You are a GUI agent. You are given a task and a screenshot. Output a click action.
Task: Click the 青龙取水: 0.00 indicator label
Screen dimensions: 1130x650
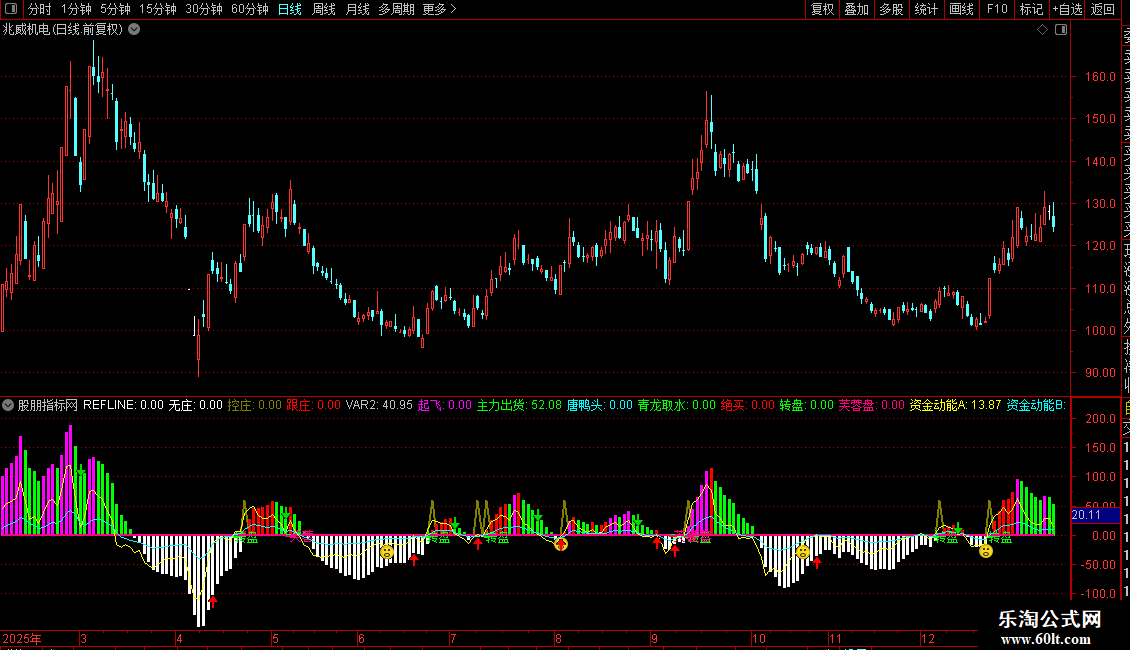pyautogui.click(x=677, y=405)
